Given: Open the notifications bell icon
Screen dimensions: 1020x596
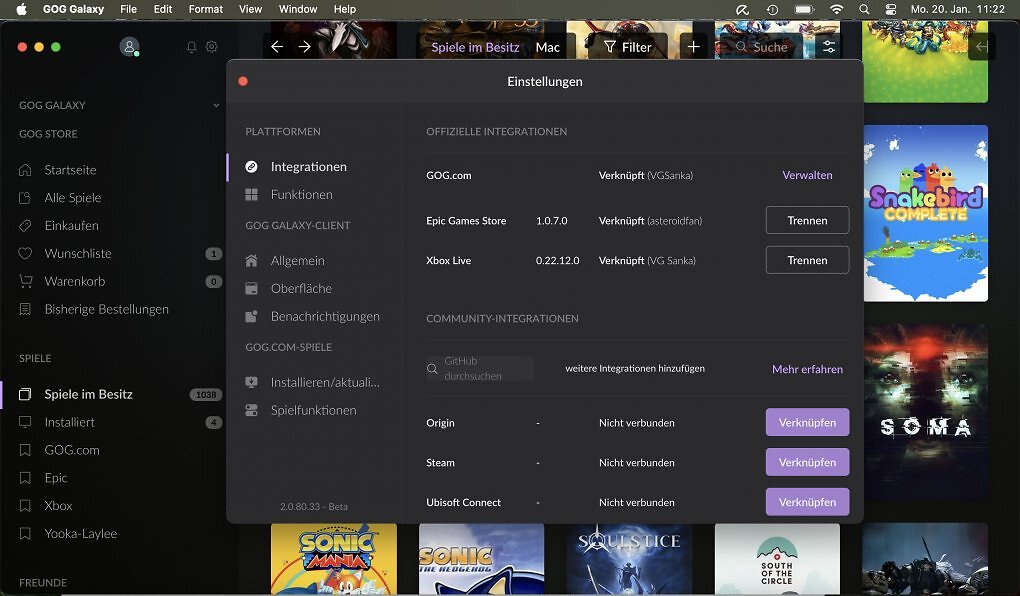Looking at the screenshot, I should (191, 47).
